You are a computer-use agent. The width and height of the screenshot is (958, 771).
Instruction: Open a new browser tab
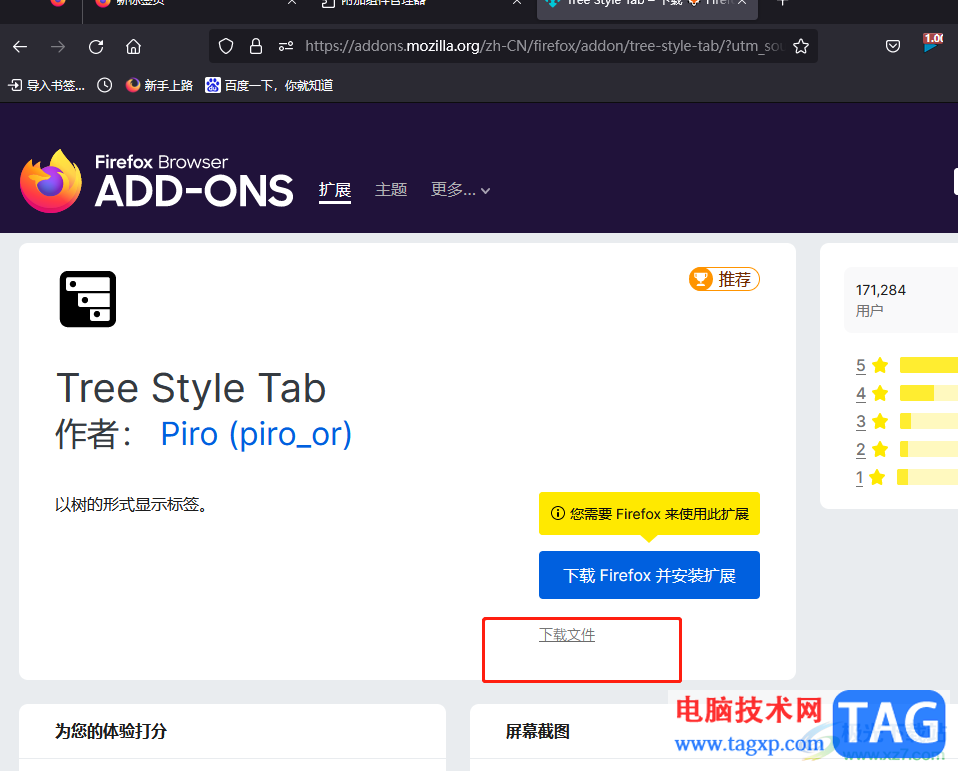782,3
